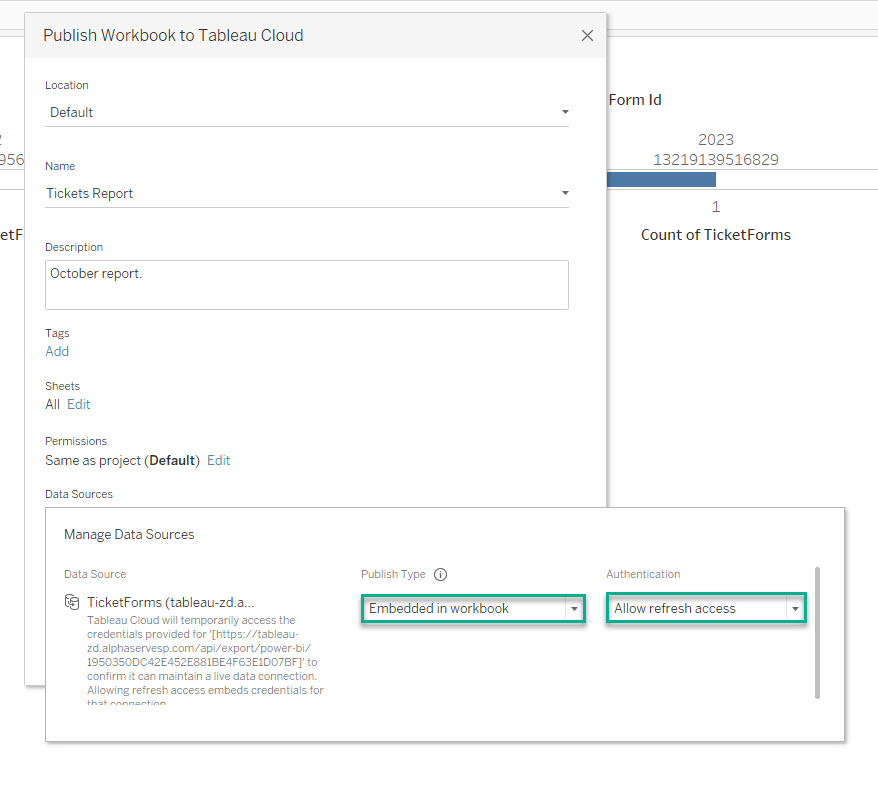Screen dimensions: 878x785
Task: Select the 2023 column header
Action: pos(715,140)
